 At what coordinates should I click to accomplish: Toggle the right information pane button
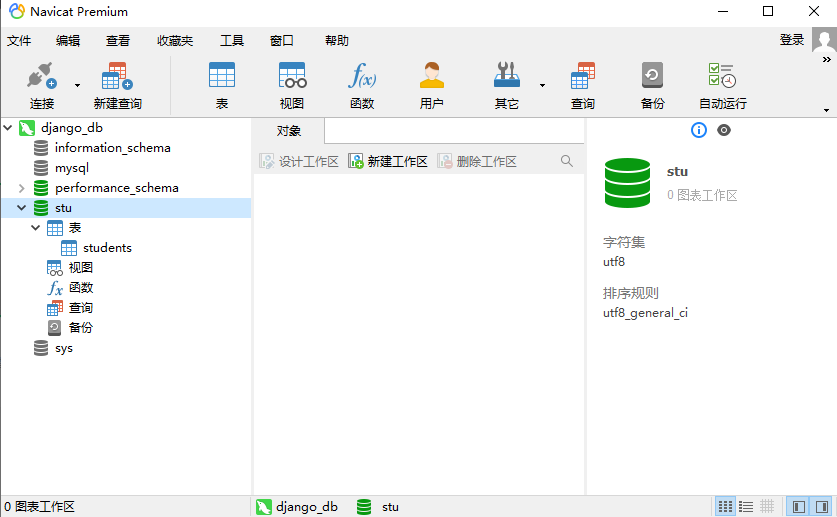click(822, 506)
